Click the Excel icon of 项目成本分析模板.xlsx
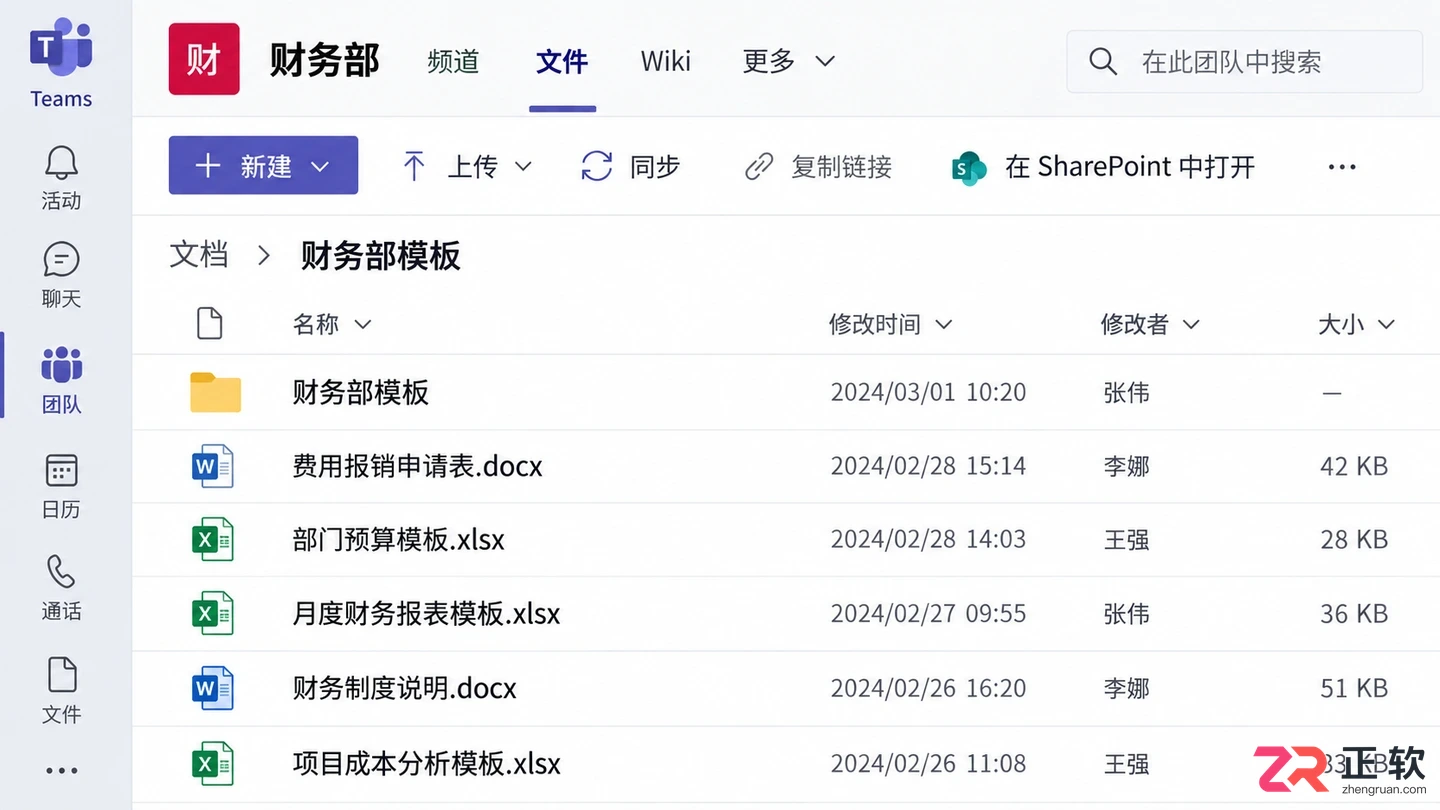The width and height of the screenshot is (1440, 810). 212,764
